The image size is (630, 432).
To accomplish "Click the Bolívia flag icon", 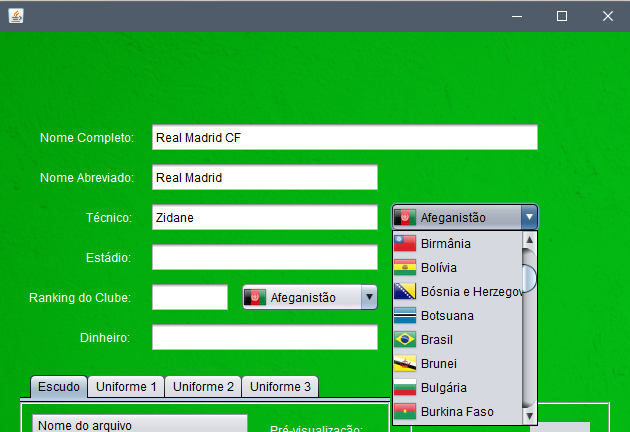I will 405,268.
